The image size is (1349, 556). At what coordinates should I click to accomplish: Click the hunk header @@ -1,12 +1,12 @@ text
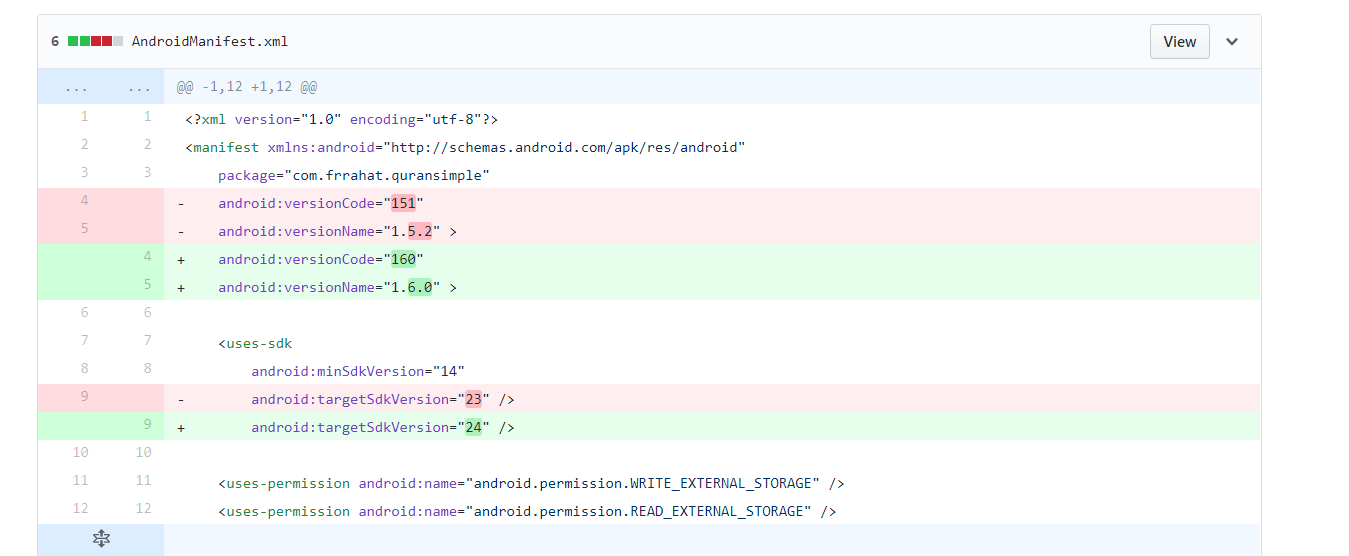[247, 87]
